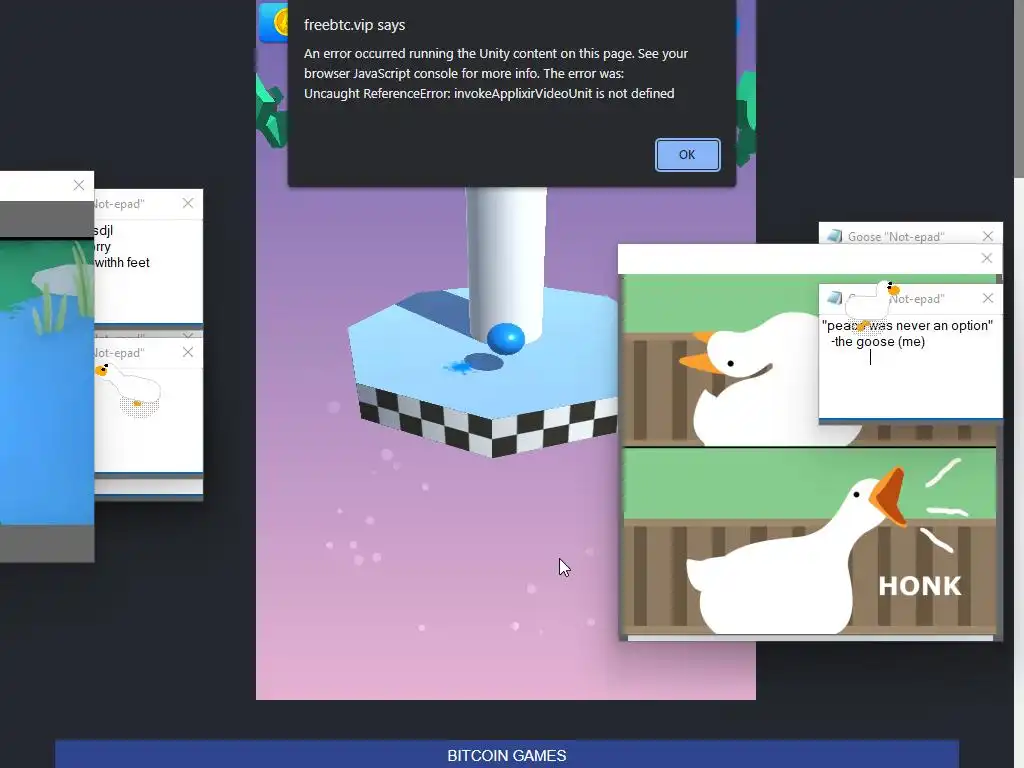Click notepad icon in the rear Goose Not-epad title bar

[x=834, y=236]
